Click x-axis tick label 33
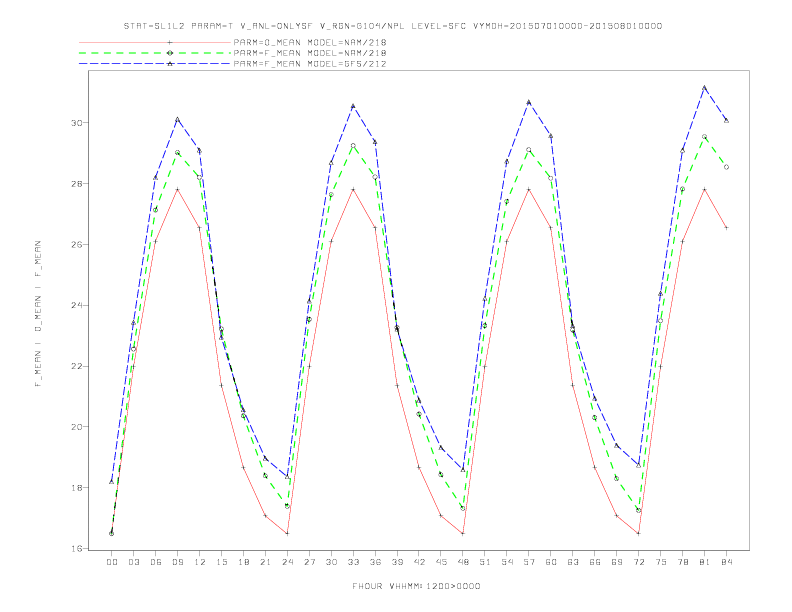Viewport: 792px width, 612px height. (x=353, y=562)
